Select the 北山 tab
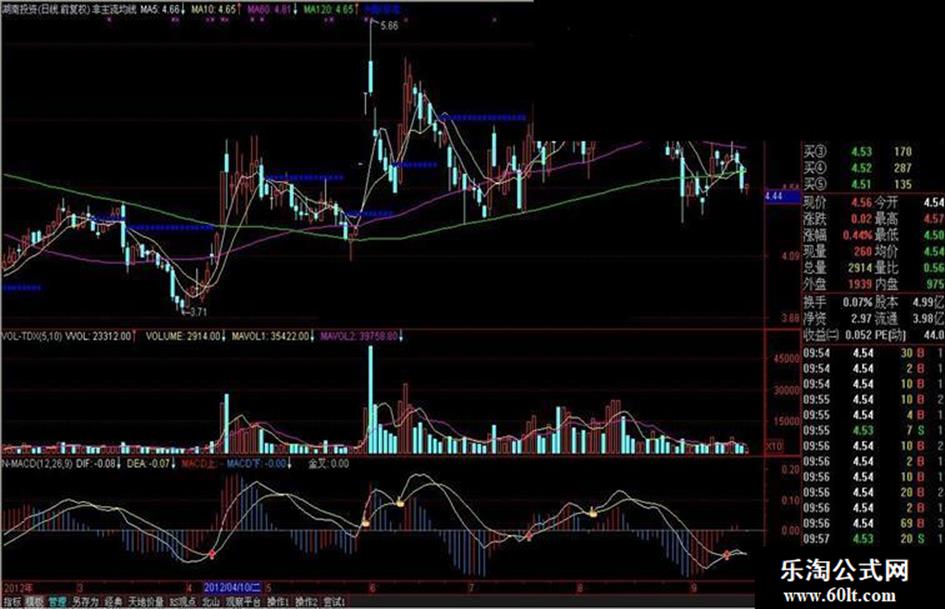945x609 pixels. pyautogui.click(x=210, y=602)
